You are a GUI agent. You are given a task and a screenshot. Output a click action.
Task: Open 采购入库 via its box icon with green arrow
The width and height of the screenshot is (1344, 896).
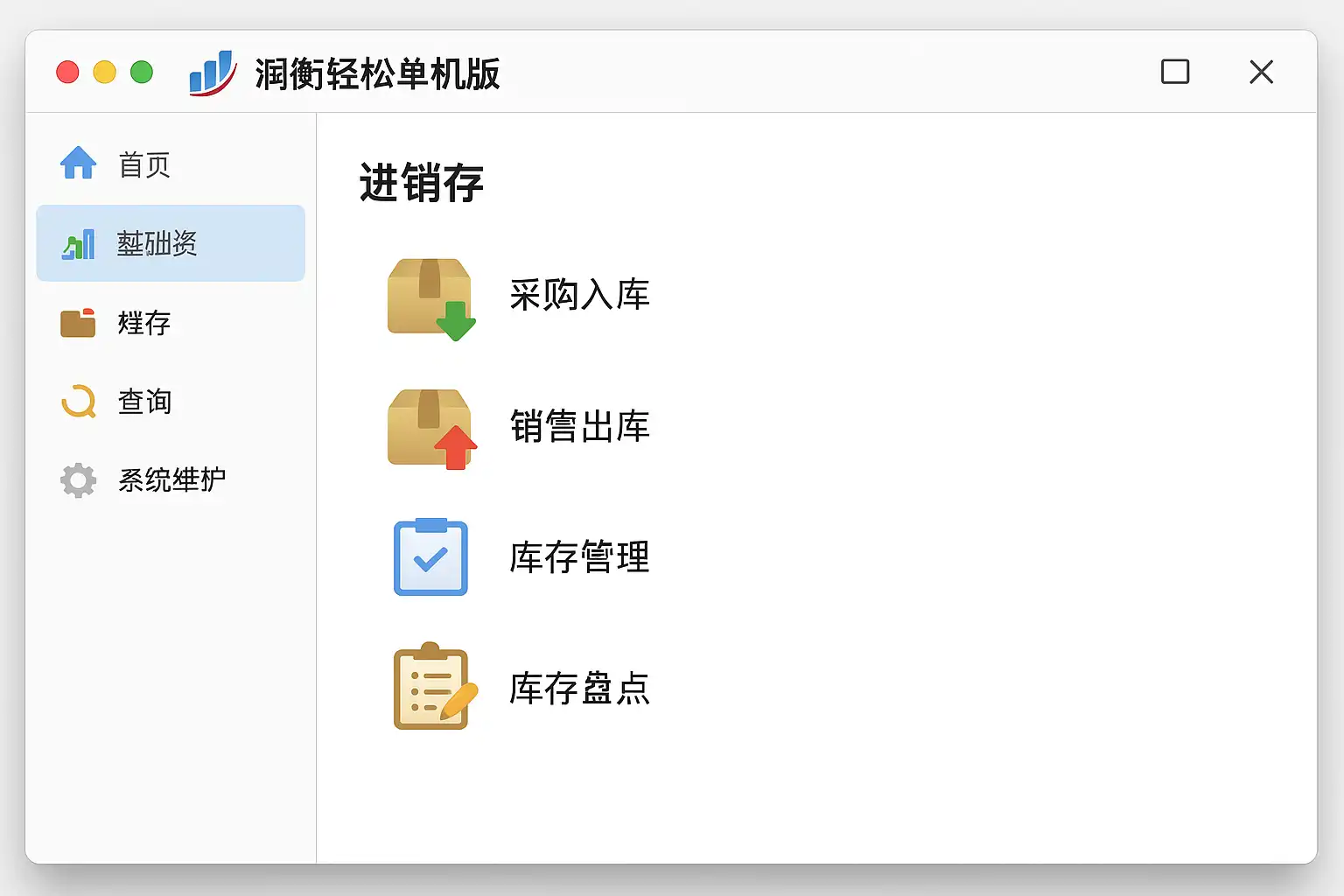[431, 299]
